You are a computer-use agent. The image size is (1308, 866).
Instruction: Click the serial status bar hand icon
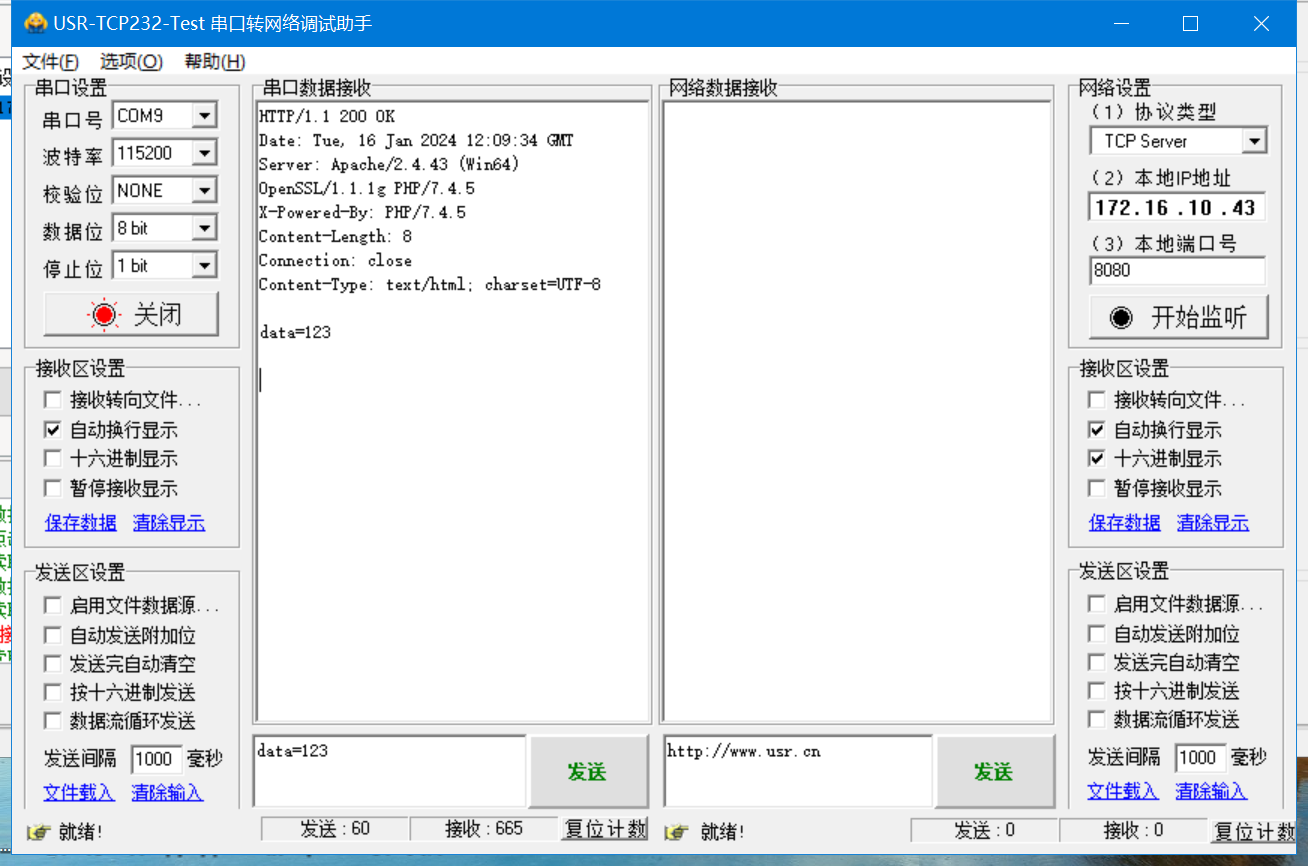(40, 831)
